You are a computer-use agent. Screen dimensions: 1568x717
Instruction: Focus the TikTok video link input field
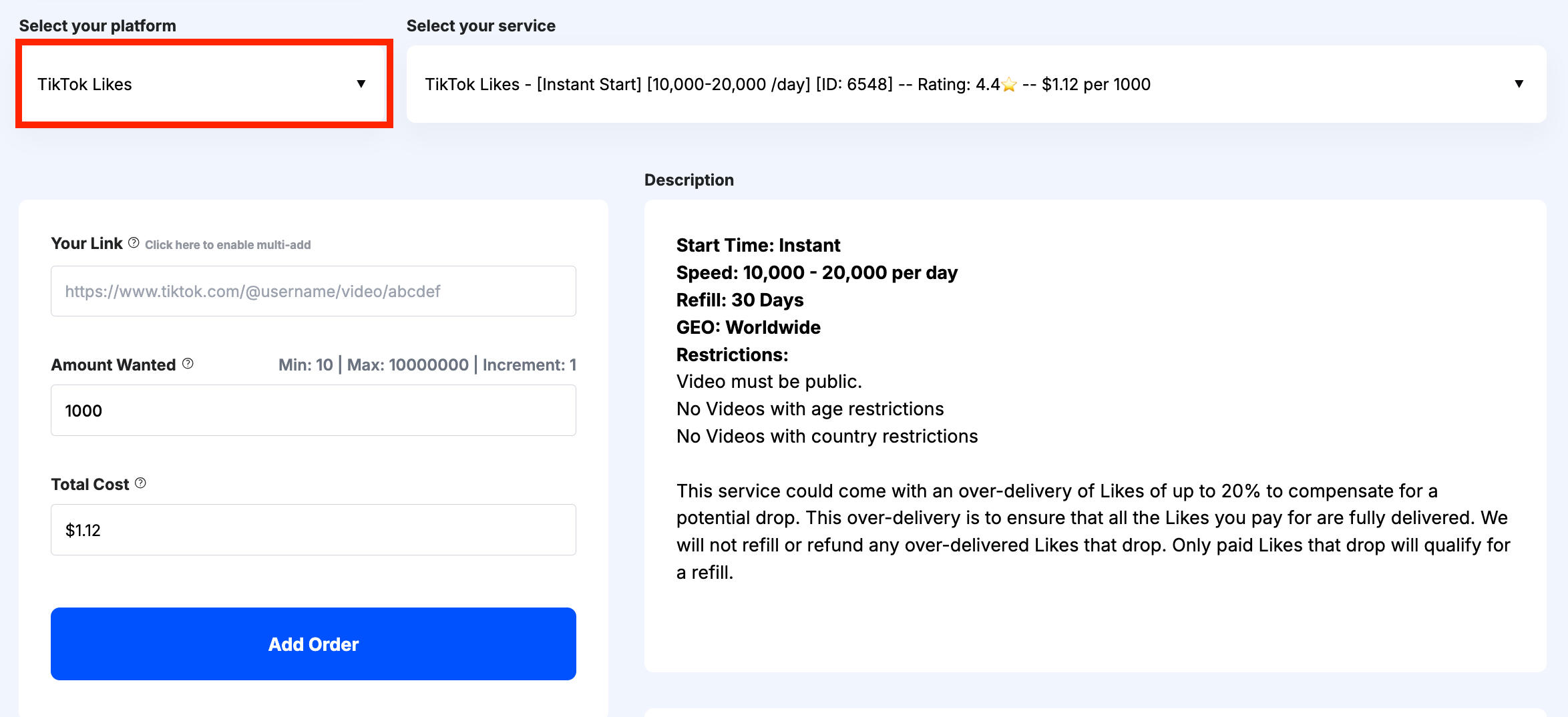tap(313, 291)
